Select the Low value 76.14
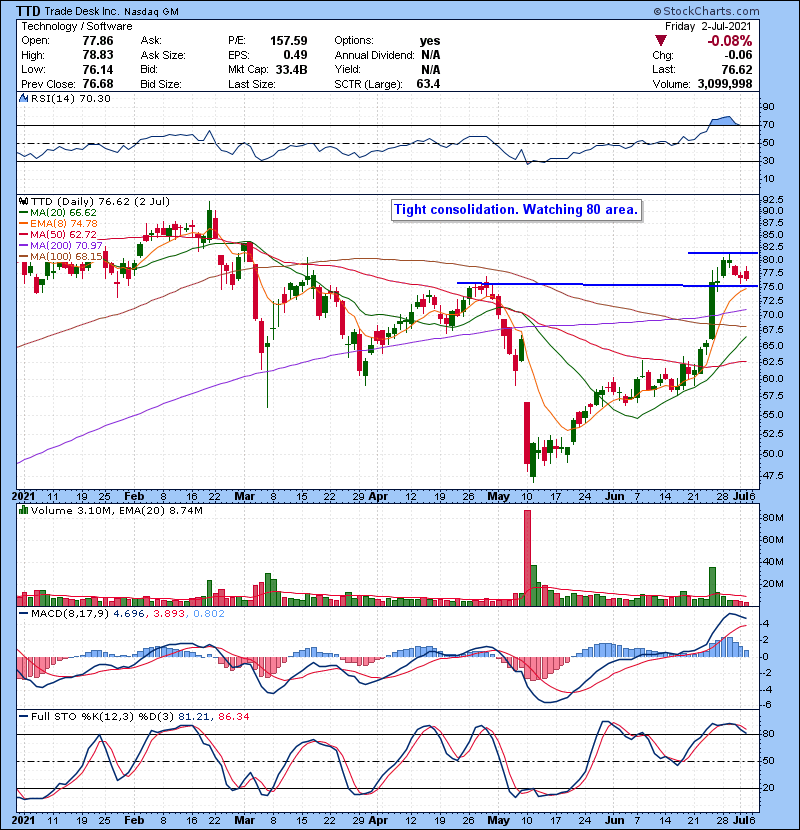This screenshot has width=800, height=830. point(97,69)
